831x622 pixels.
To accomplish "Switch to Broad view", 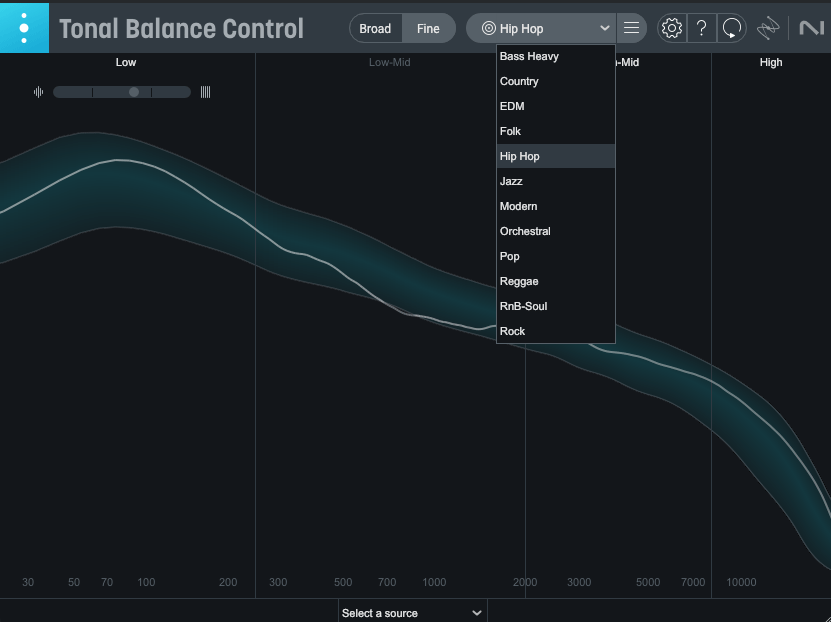I will 375,29.
